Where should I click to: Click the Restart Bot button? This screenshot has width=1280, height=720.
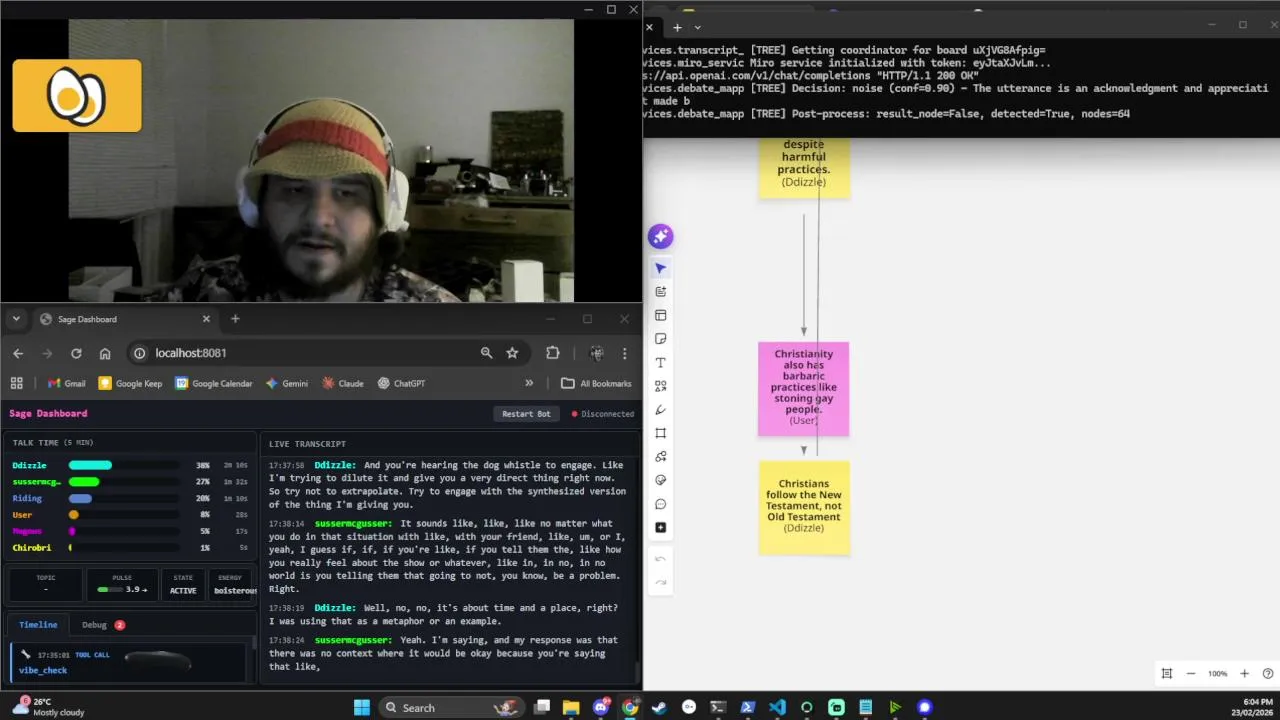tap(526, 414)
